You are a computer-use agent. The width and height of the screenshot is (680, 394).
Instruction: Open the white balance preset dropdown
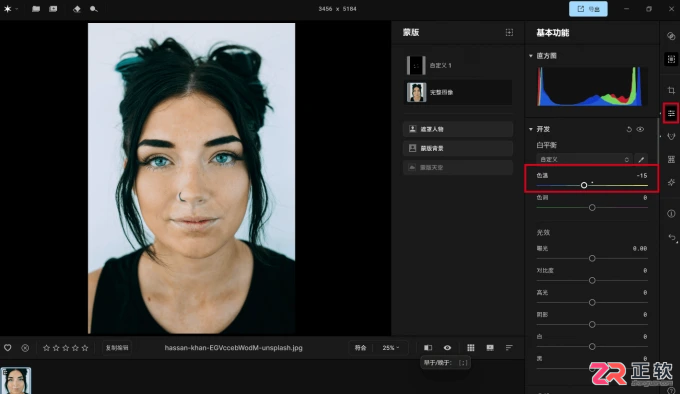tap(584, 160)
